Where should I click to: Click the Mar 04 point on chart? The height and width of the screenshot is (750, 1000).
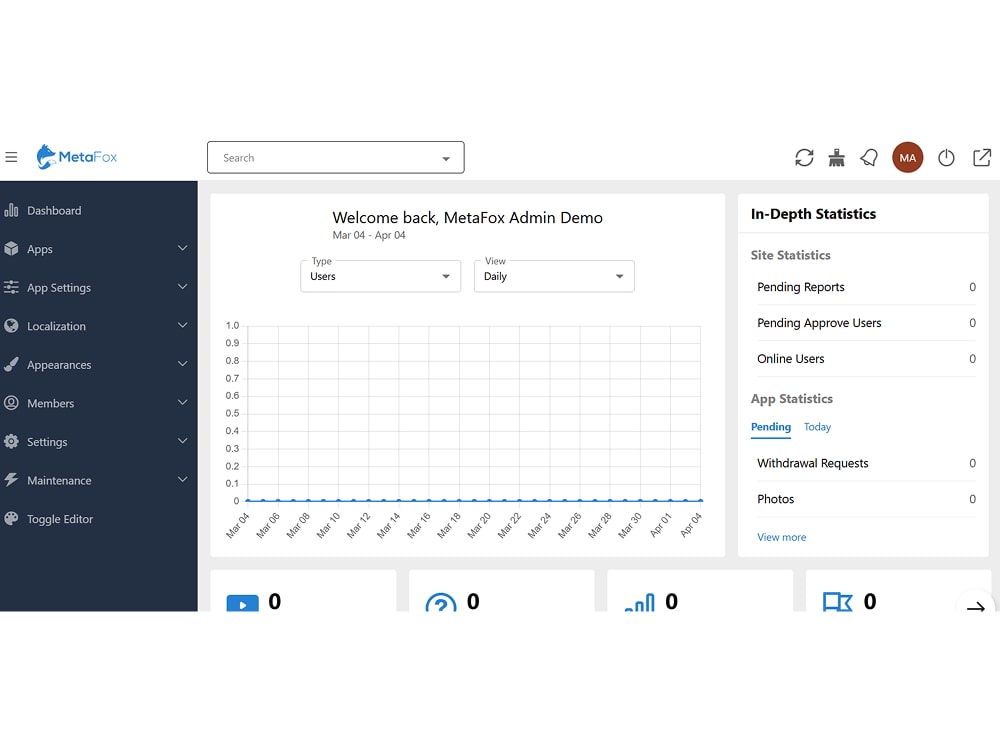click(x=247, y=501)
